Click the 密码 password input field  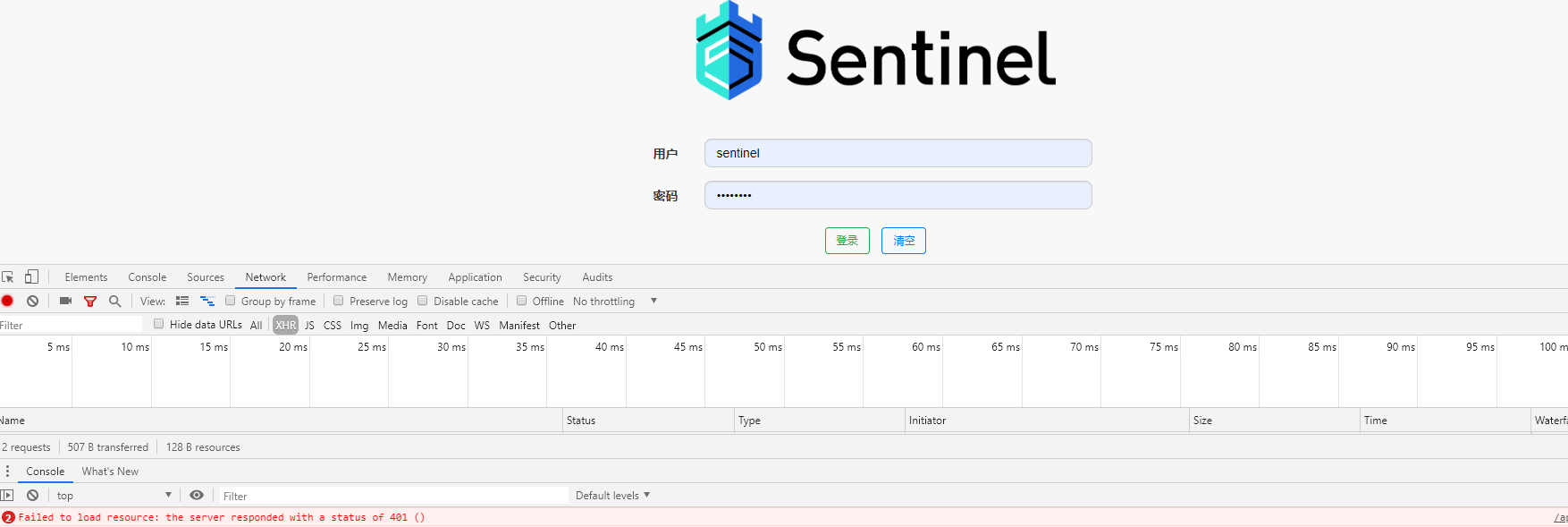tap(898, 195)
